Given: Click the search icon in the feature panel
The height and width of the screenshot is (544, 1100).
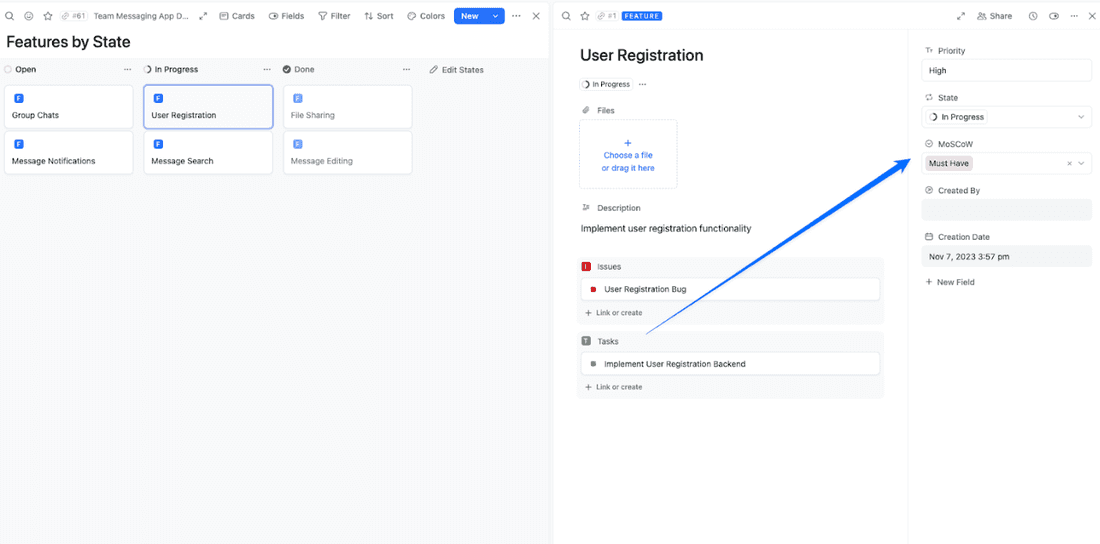Looking at the screenshot, I should click(x=566, y=15).
